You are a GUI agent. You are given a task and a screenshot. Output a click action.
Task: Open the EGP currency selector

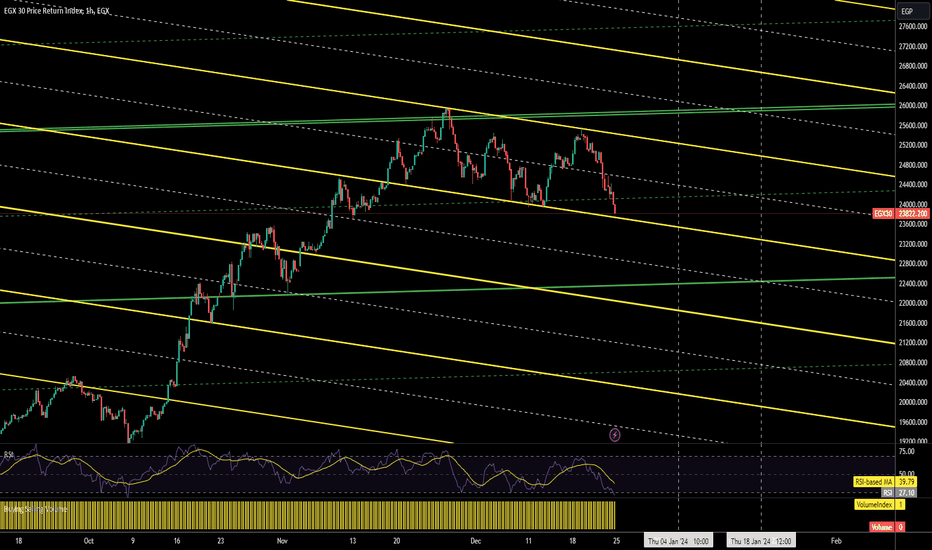point(912,11)
